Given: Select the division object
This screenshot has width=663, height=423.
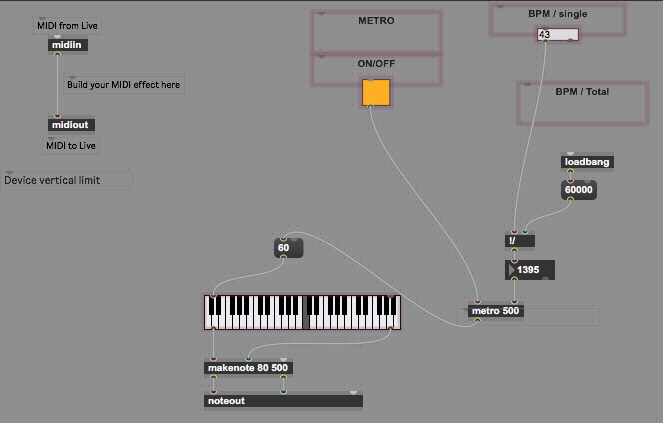Looking at the screenshot, I should click(x=520, y=240).
